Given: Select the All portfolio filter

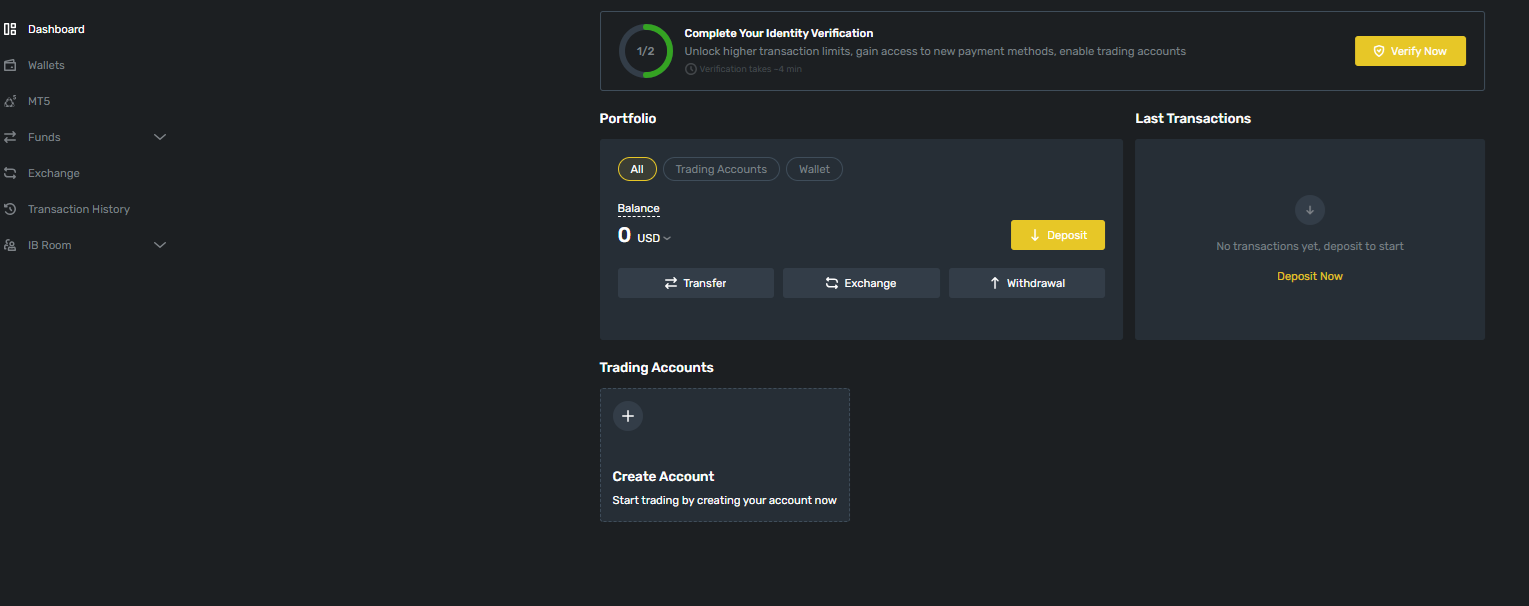Looking at the screenshot, I should [x=637, y=169].
